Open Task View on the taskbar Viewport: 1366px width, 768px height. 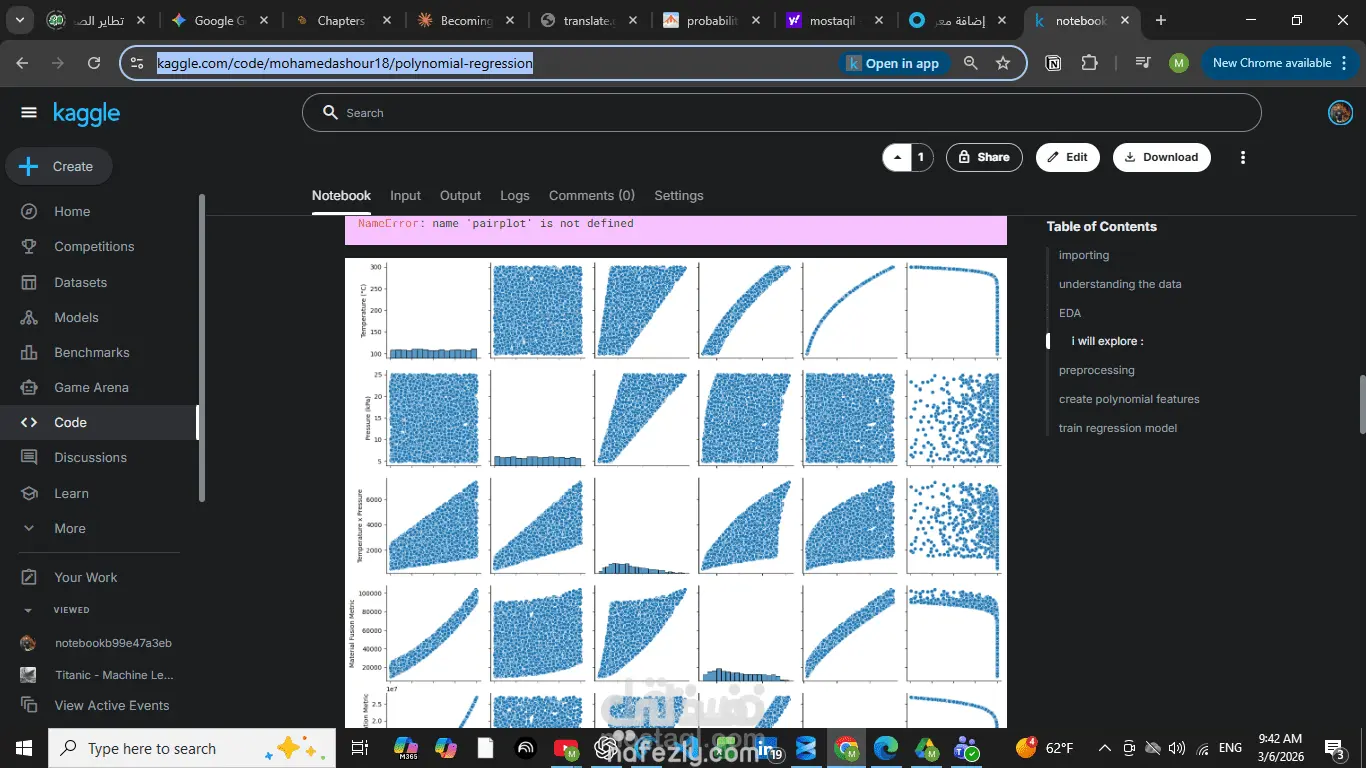360,748
